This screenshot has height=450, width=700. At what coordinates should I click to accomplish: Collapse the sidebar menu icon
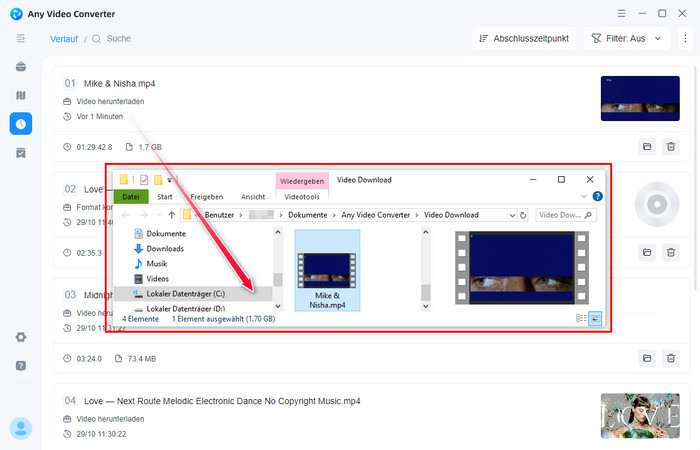(x=21, y=38)
